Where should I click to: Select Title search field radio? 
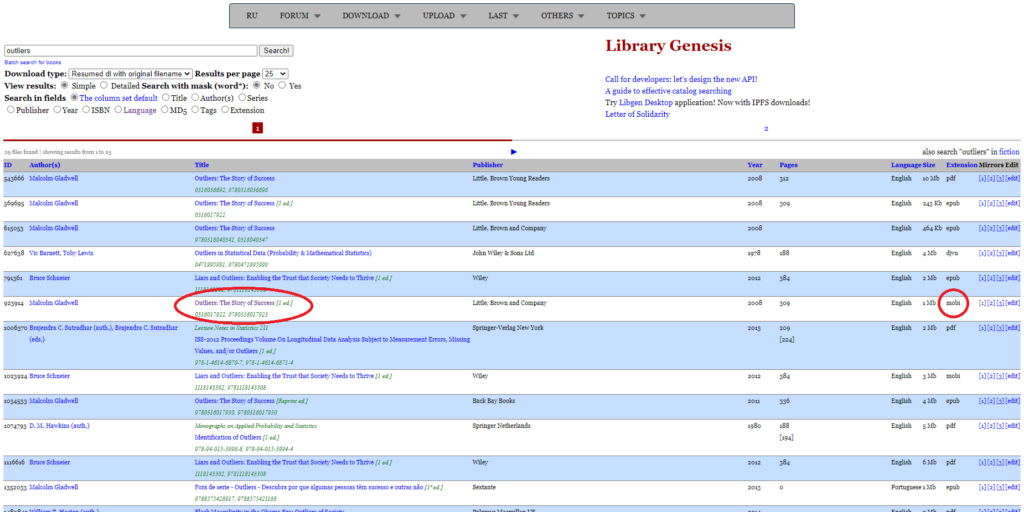[x=165, y=98]
